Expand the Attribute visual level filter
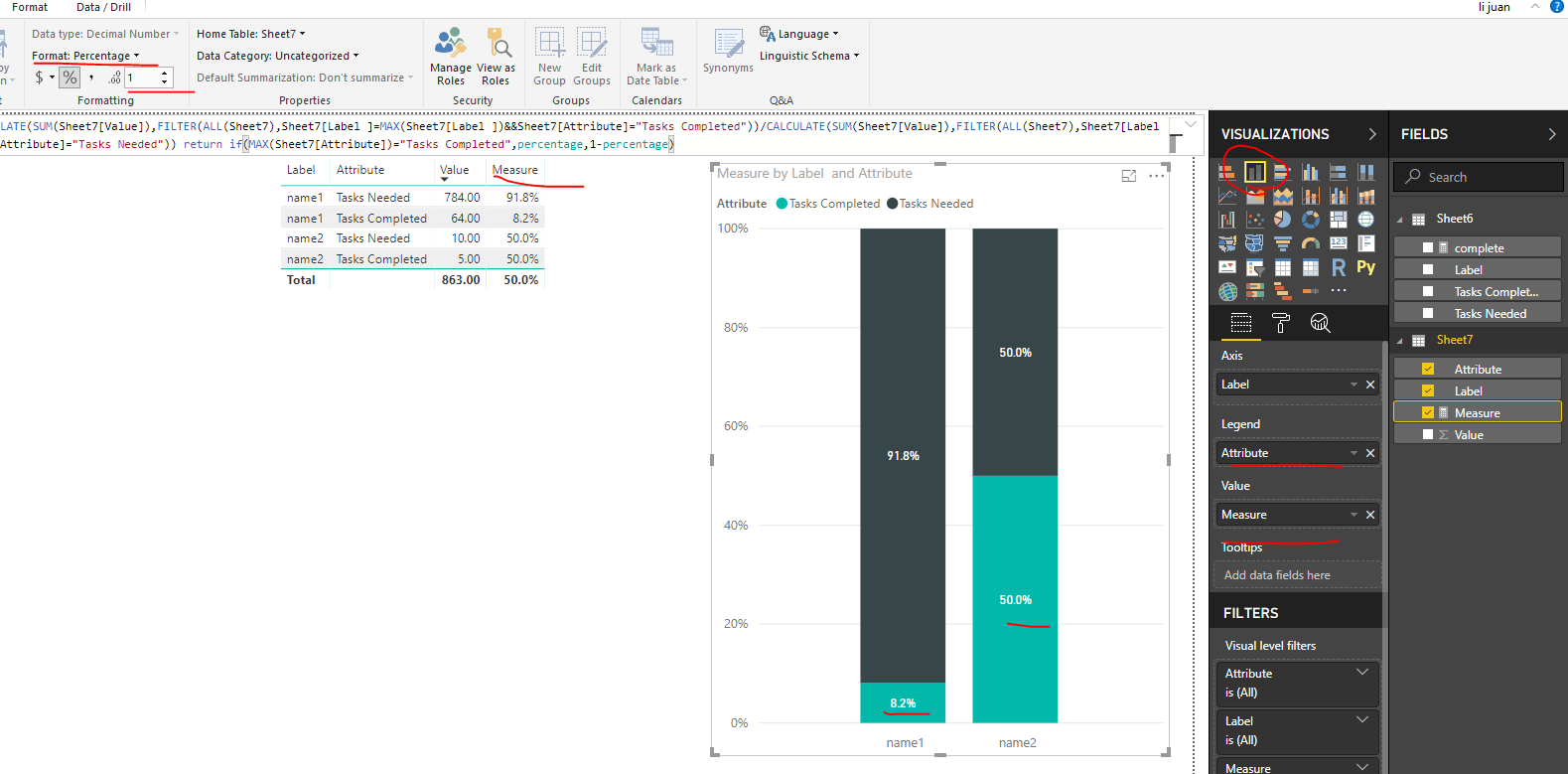The width and height of the screenshot is (1568, 774). coord(1362,673)
